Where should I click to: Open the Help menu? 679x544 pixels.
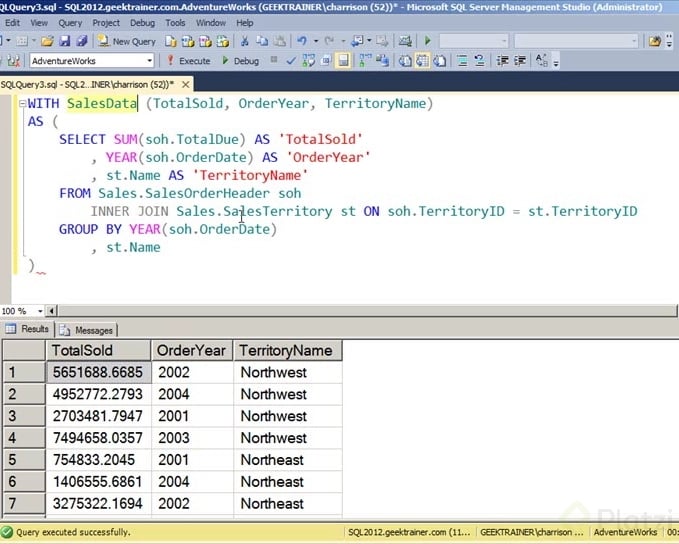point(245,23)
